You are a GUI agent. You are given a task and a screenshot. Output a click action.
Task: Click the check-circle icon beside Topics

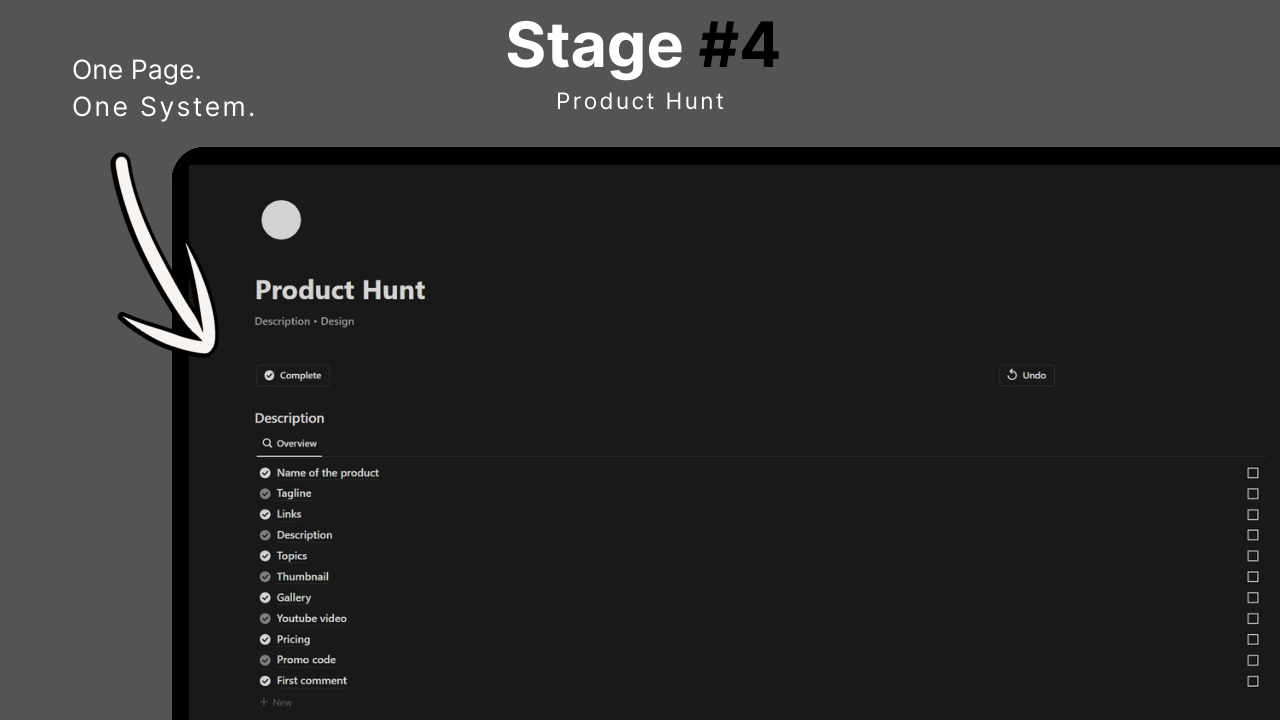pyautogui.click(x=265, y=556)
